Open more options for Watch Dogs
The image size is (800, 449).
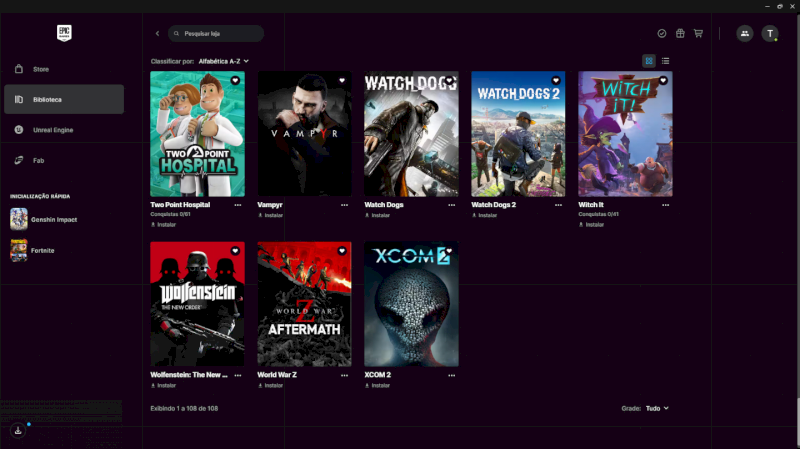452,205
